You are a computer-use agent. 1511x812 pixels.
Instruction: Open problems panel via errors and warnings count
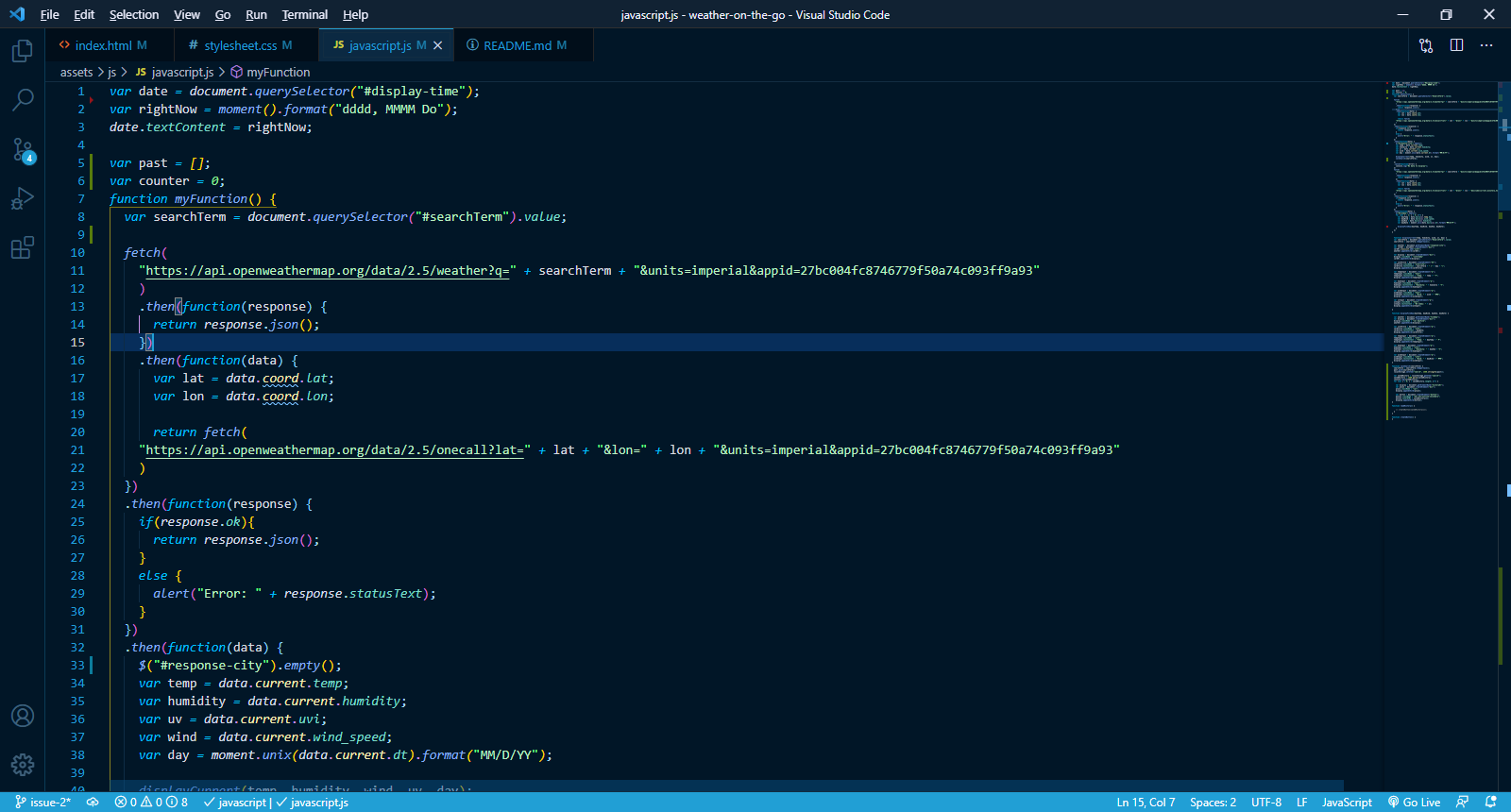click(151, 803)
